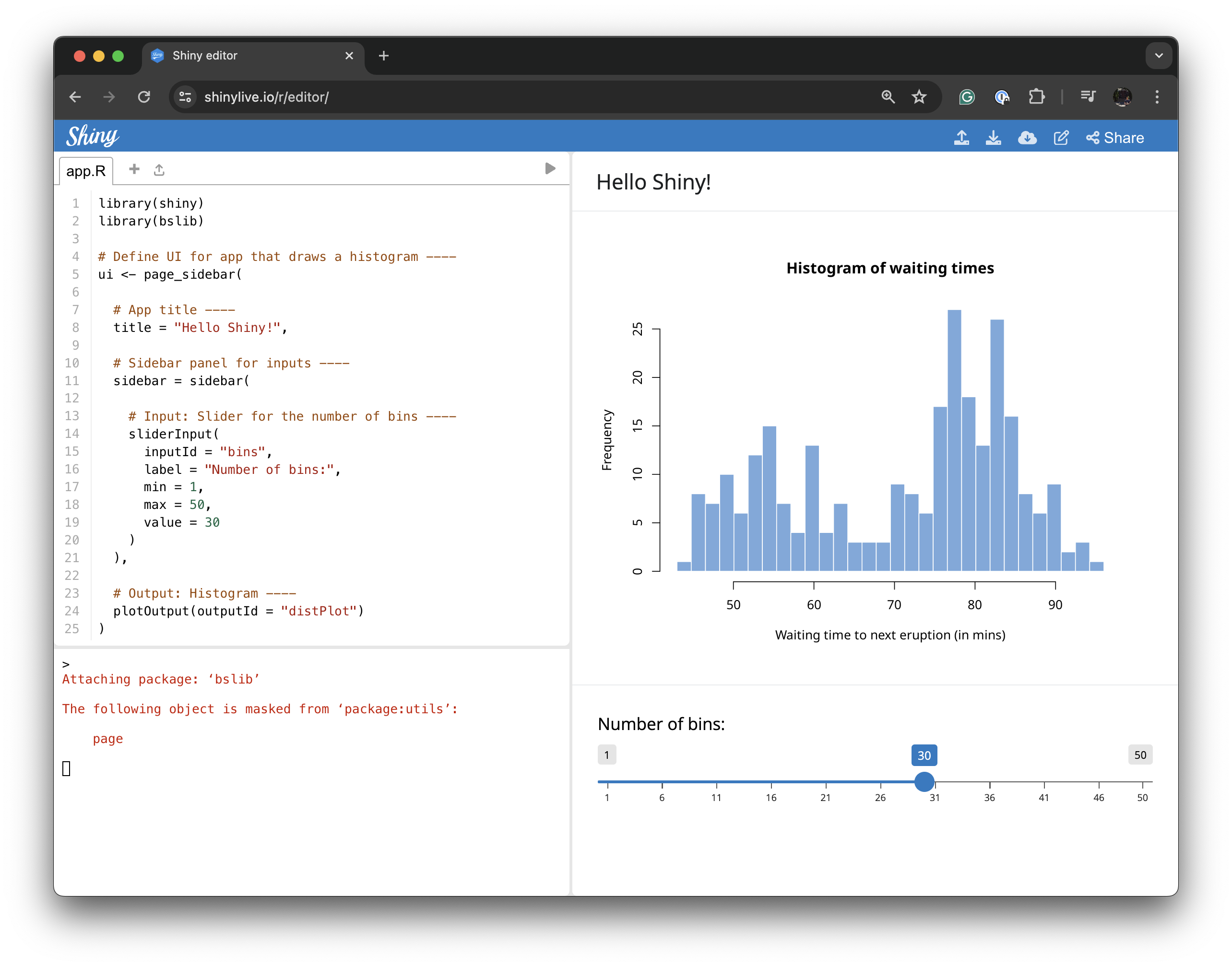
Task: Expand the tab search chevron dropdown
Action: point(1159,56)
